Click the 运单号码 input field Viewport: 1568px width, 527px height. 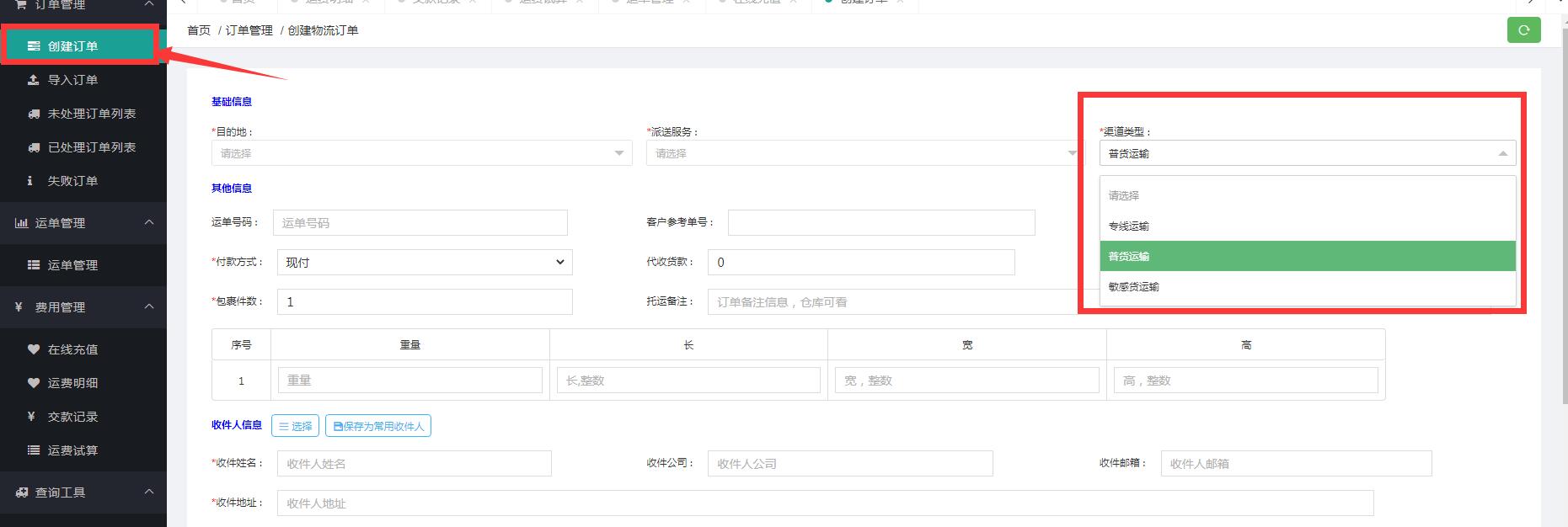point(420,223)
